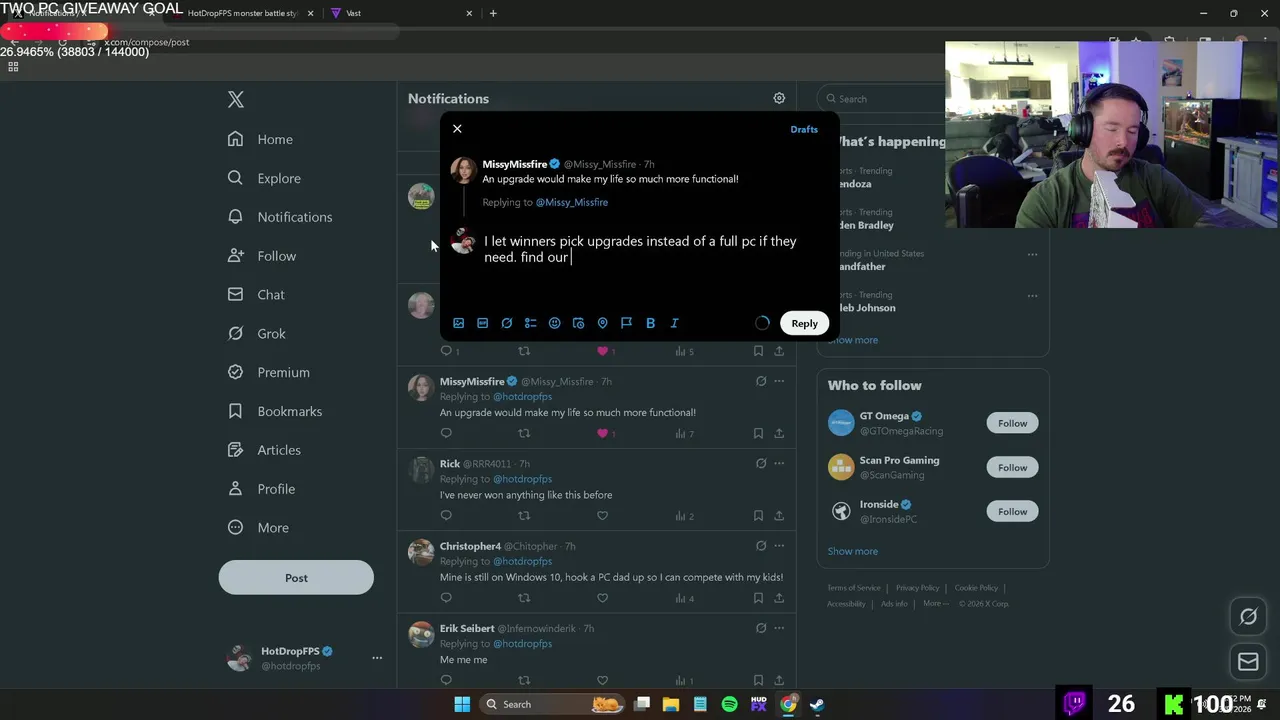Like Rick's reply
Viewport: 1280px width, 720px height.
point(602,516)
